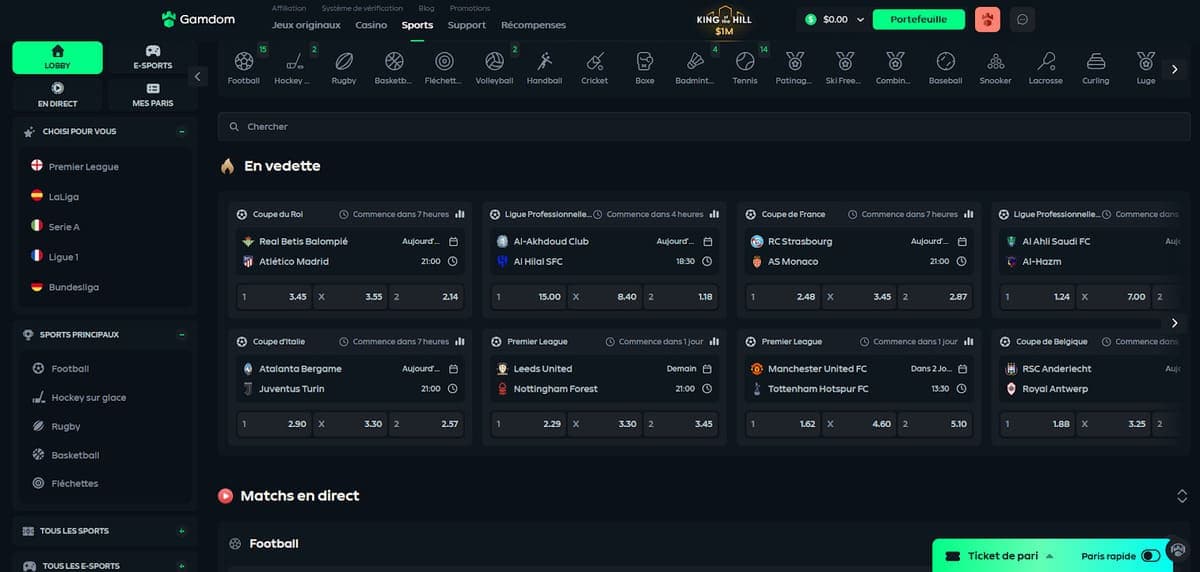The width and height of the screenshot is (1200, 572).
Task: Open the chat bubble icon
Action: (x=1022, y=19)
